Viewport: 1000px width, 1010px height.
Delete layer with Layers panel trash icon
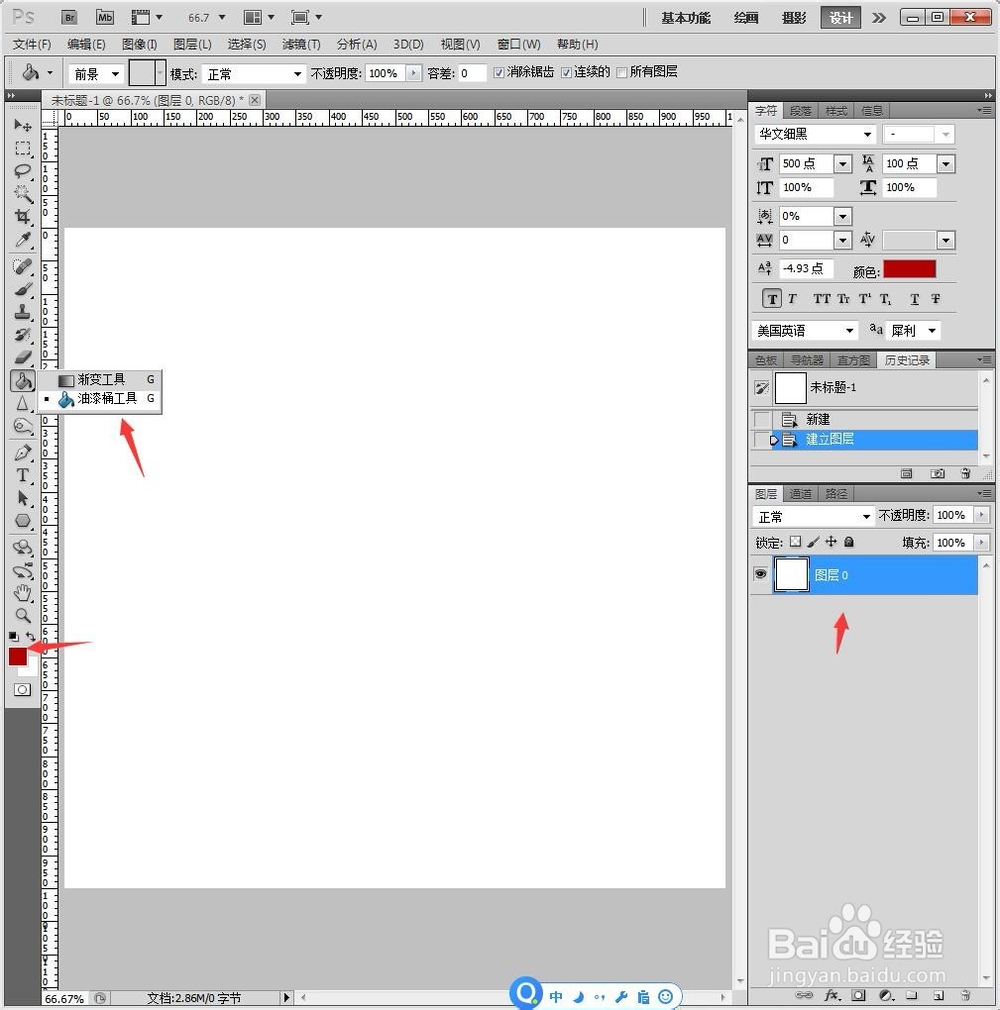965,995
